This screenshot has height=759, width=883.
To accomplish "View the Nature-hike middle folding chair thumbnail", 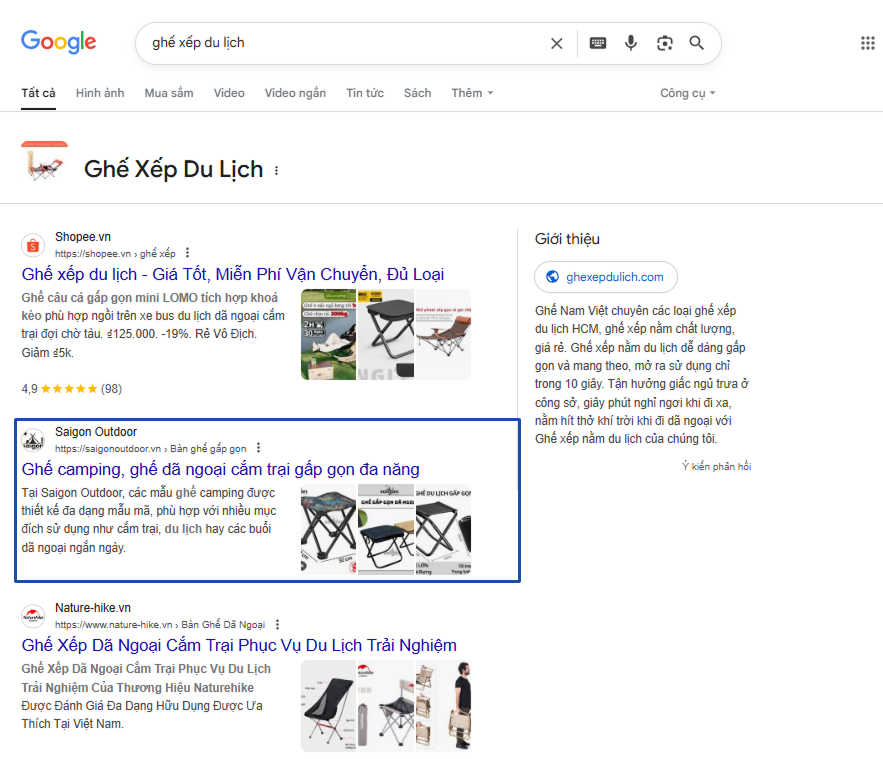I will coord(386,706).
